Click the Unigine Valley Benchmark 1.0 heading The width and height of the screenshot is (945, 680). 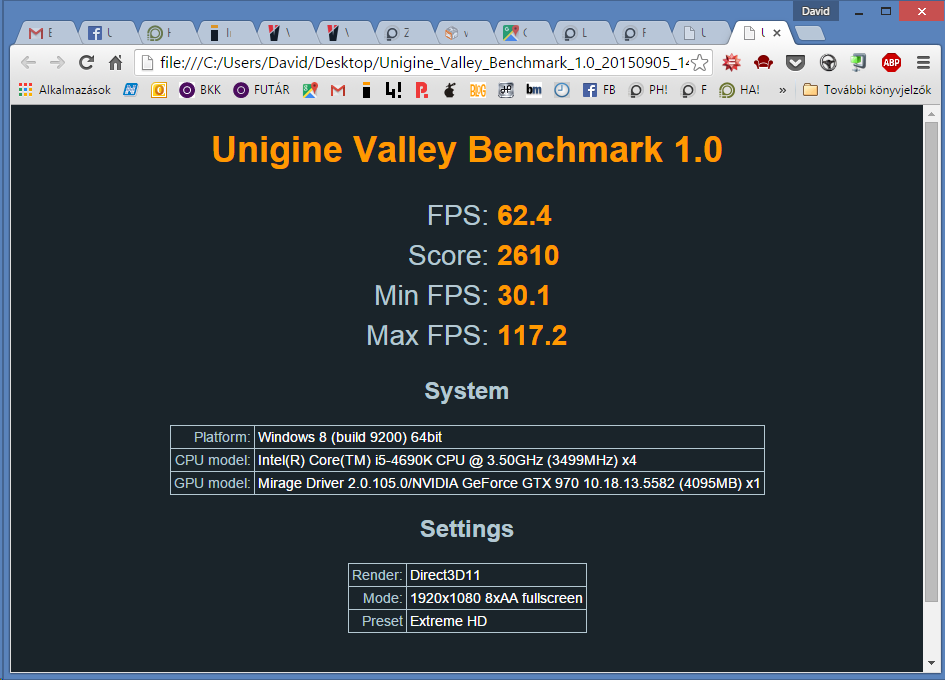coord(467,149)
